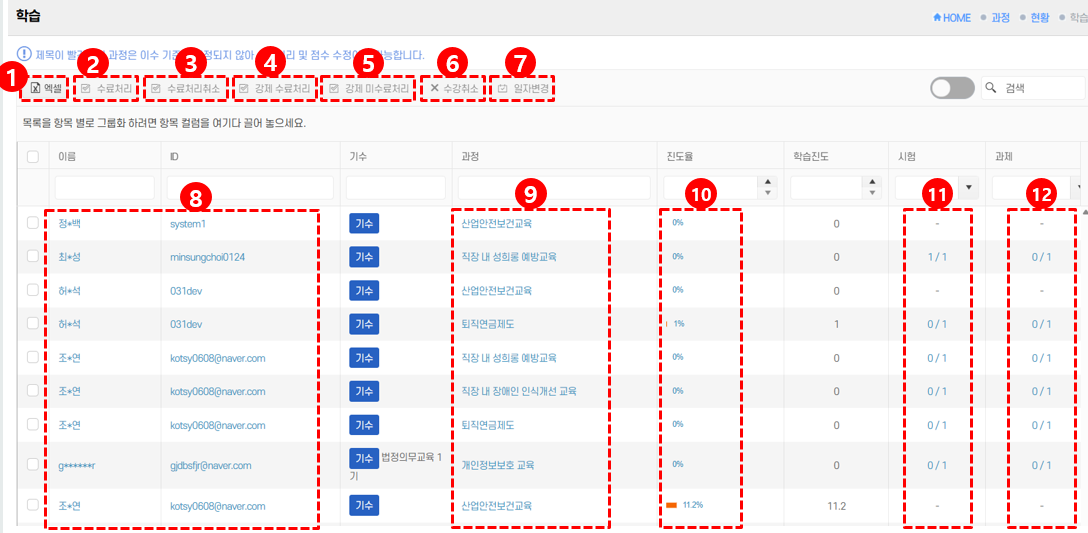Click the HOME icon in the breadcrumb
Image resolution: width=1088 pixels, height=533 pixels.
coord(937,18)
